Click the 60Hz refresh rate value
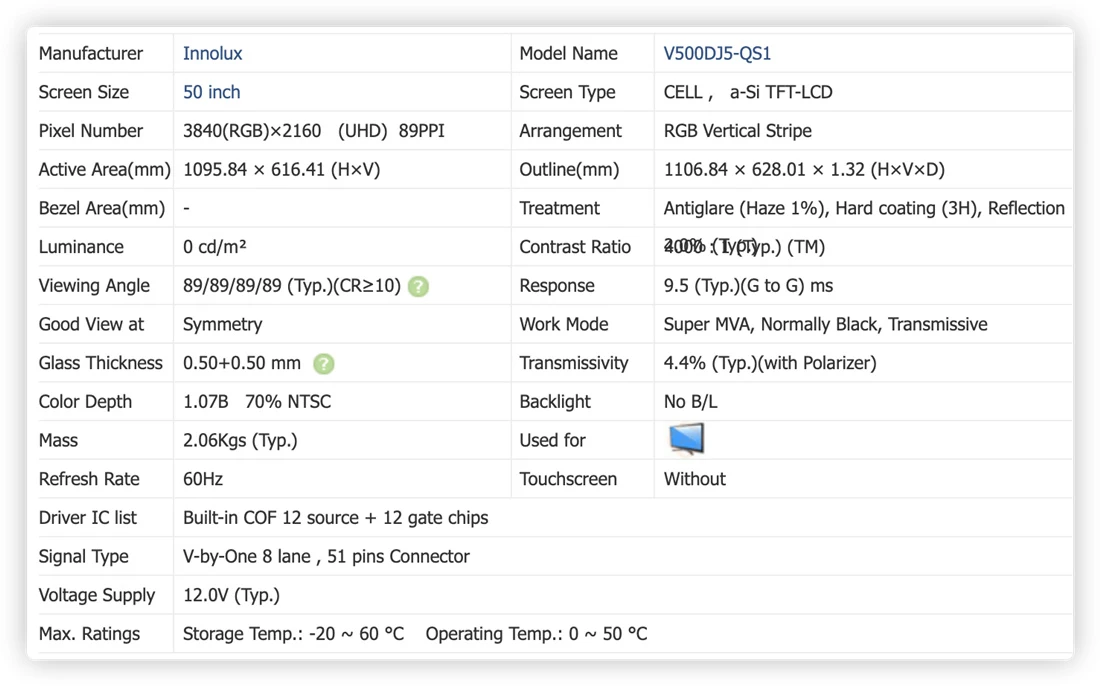The height and width of the screenshot is (686, 1100). pos(203,479)
